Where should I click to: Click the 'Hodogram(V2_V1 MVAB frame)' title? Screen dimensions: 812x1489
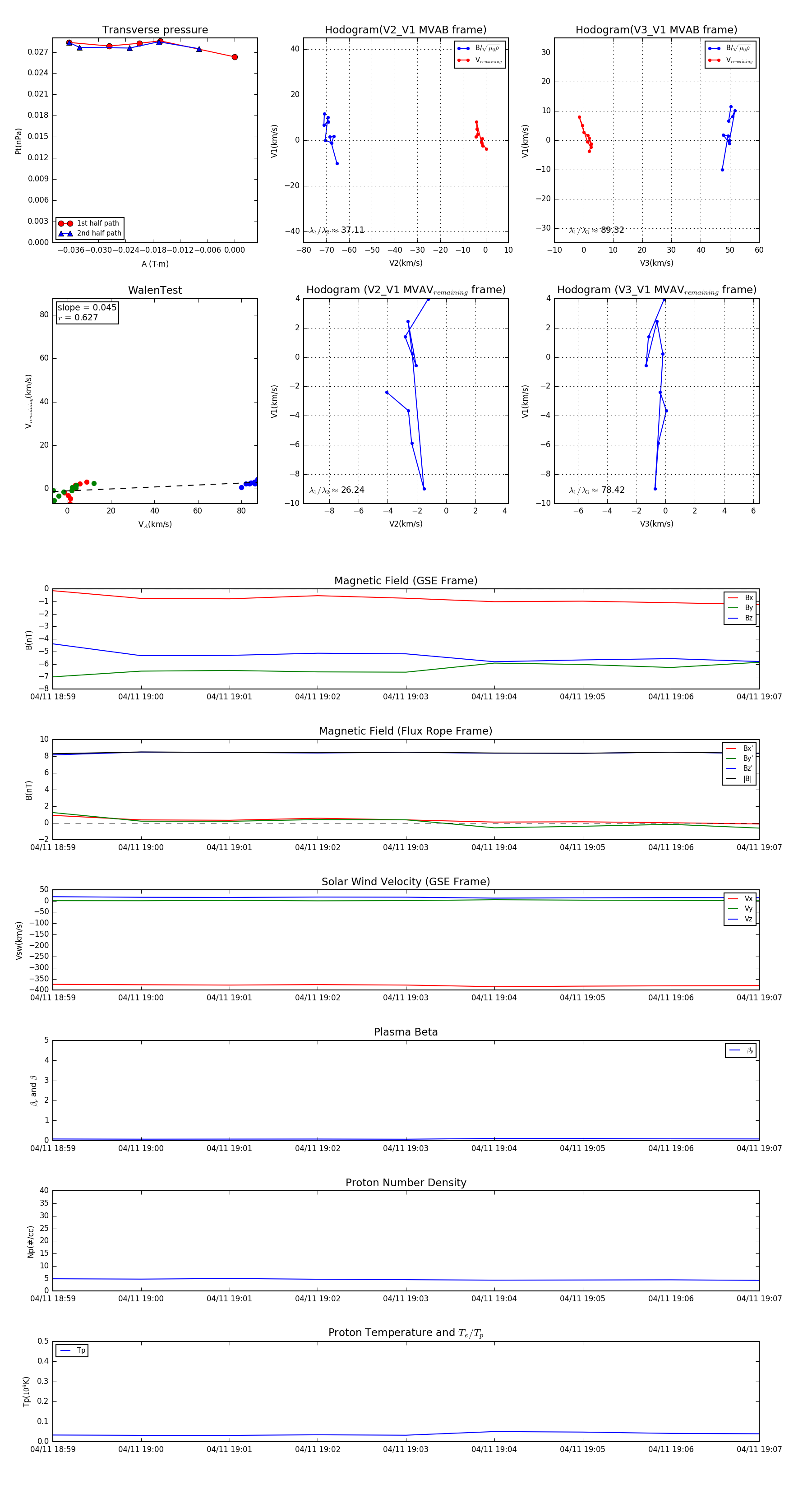(x=406, y=30)
